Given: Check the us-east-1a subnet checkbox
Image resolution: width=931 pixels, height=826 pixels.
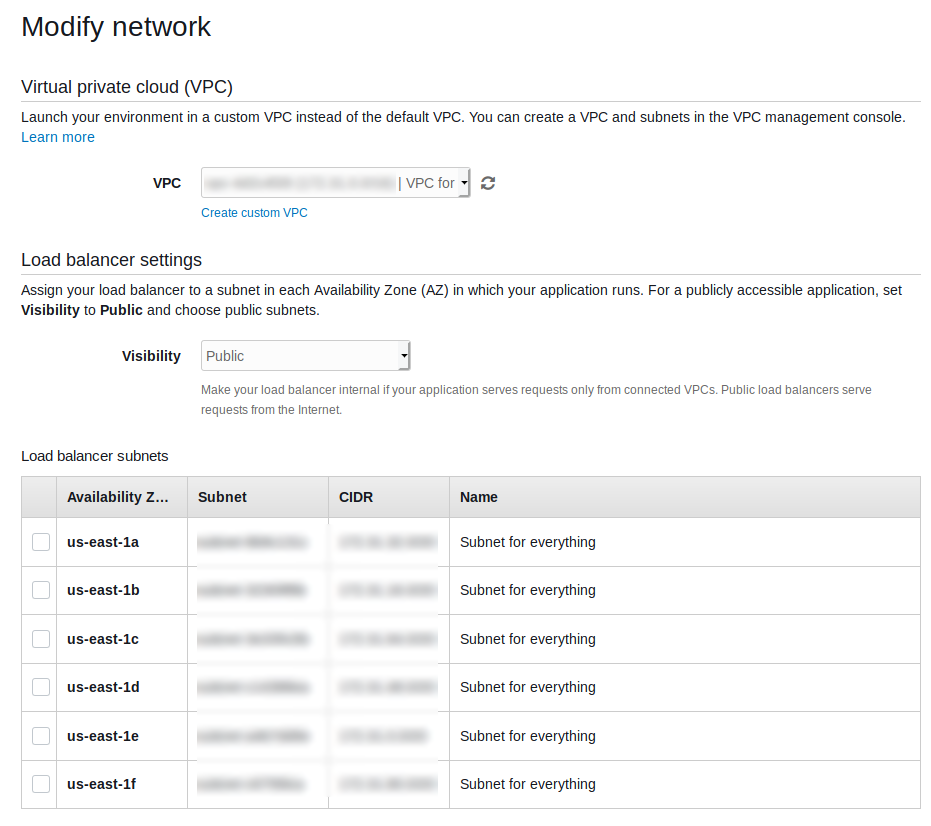Looking at the screenshot, I should click(40, 542).
